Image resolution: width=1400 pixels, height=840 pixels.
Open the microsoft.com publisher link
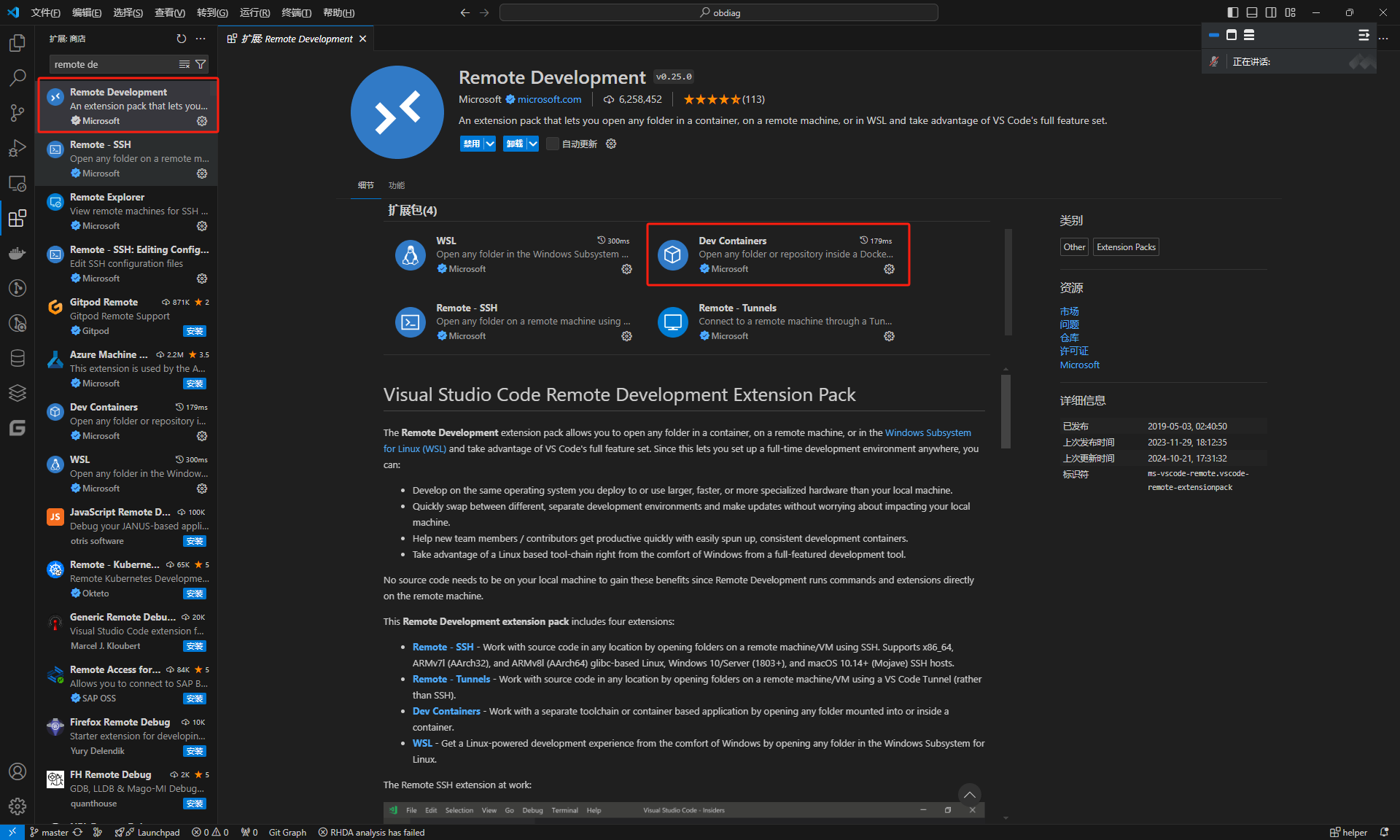coord(549,99)
